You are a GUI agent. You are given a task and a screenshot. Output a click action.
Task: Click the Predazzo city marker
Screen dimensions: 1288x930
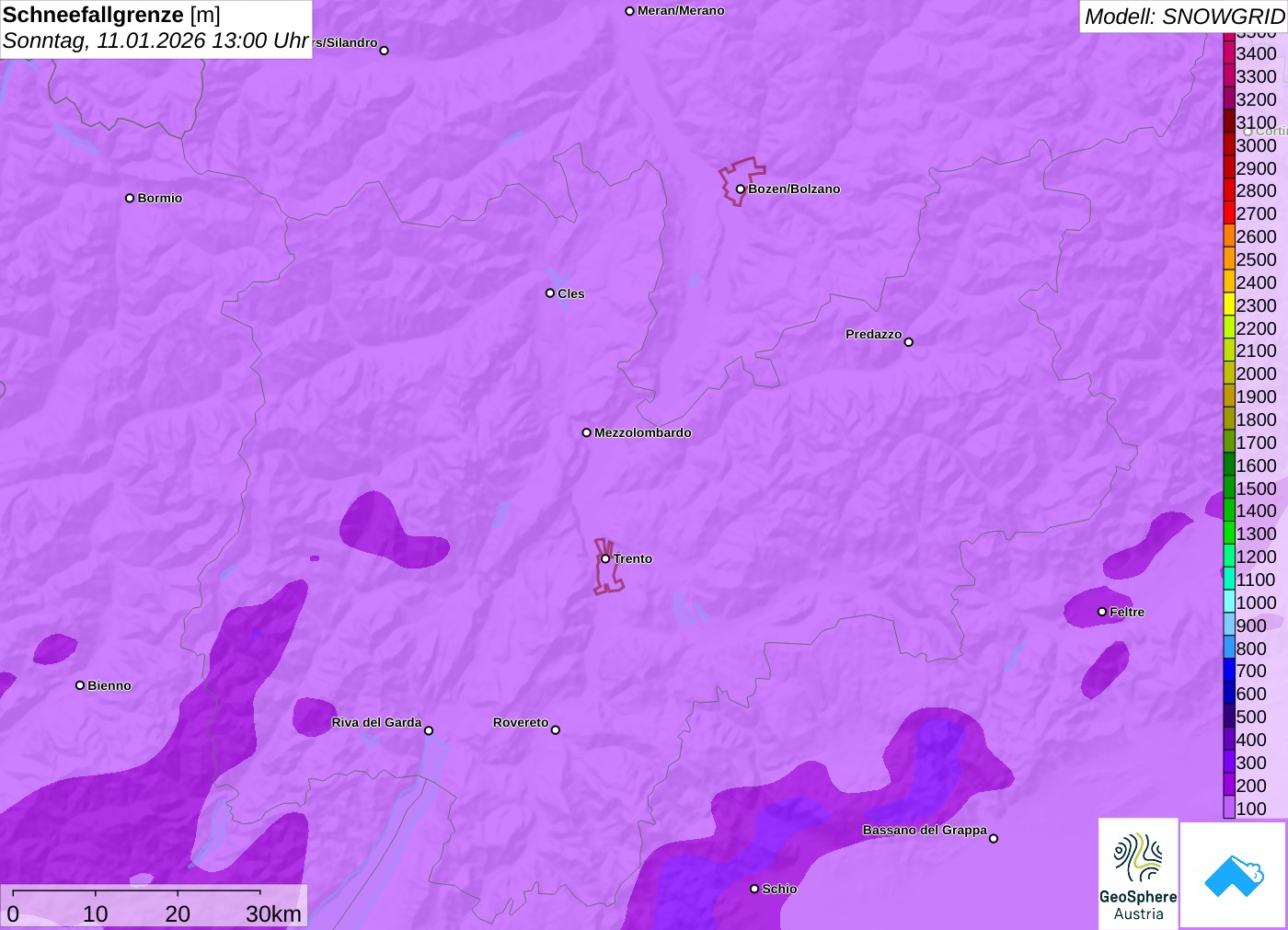pos(909,342)
